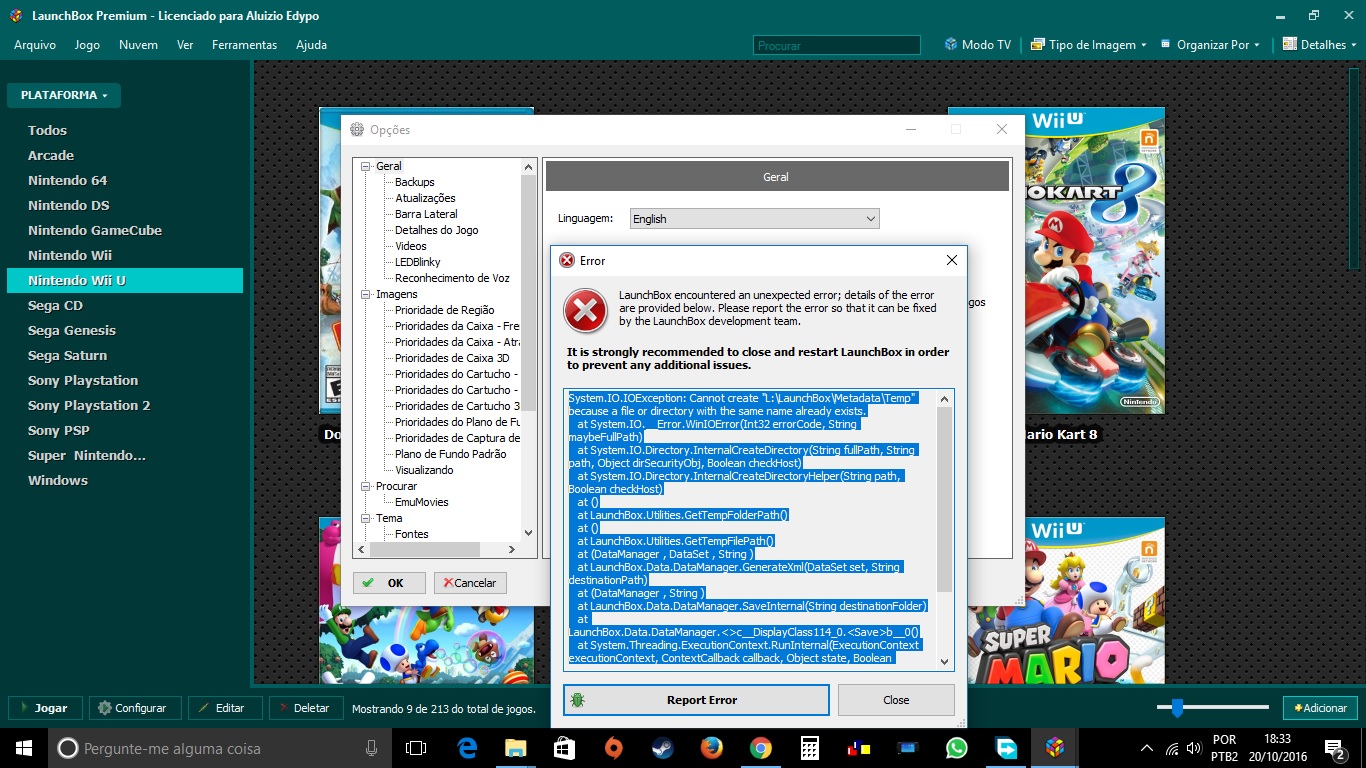This screenshot has height=768, width=1366.
Task: Select LEDBlinky in options tree
Action: pos(418,262)
